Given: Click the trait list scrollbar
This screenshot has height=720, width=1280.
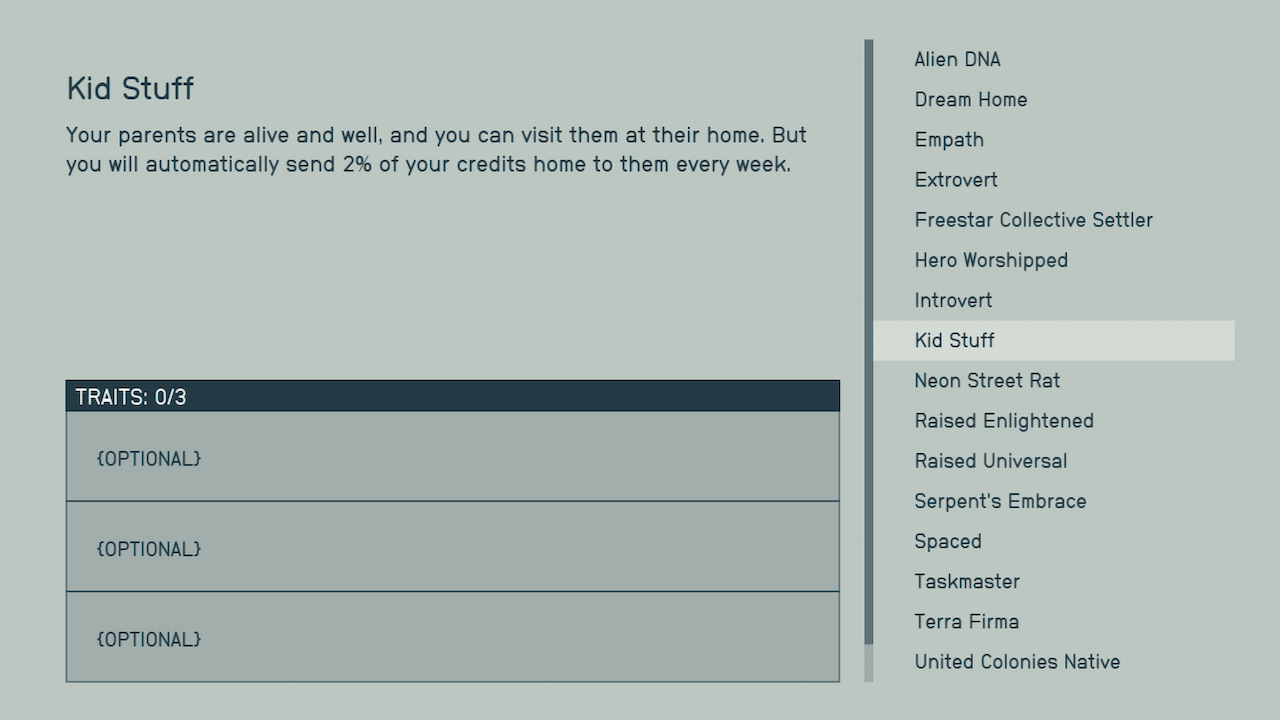Looking at the screenshot, I should click(x=868, y=342).
